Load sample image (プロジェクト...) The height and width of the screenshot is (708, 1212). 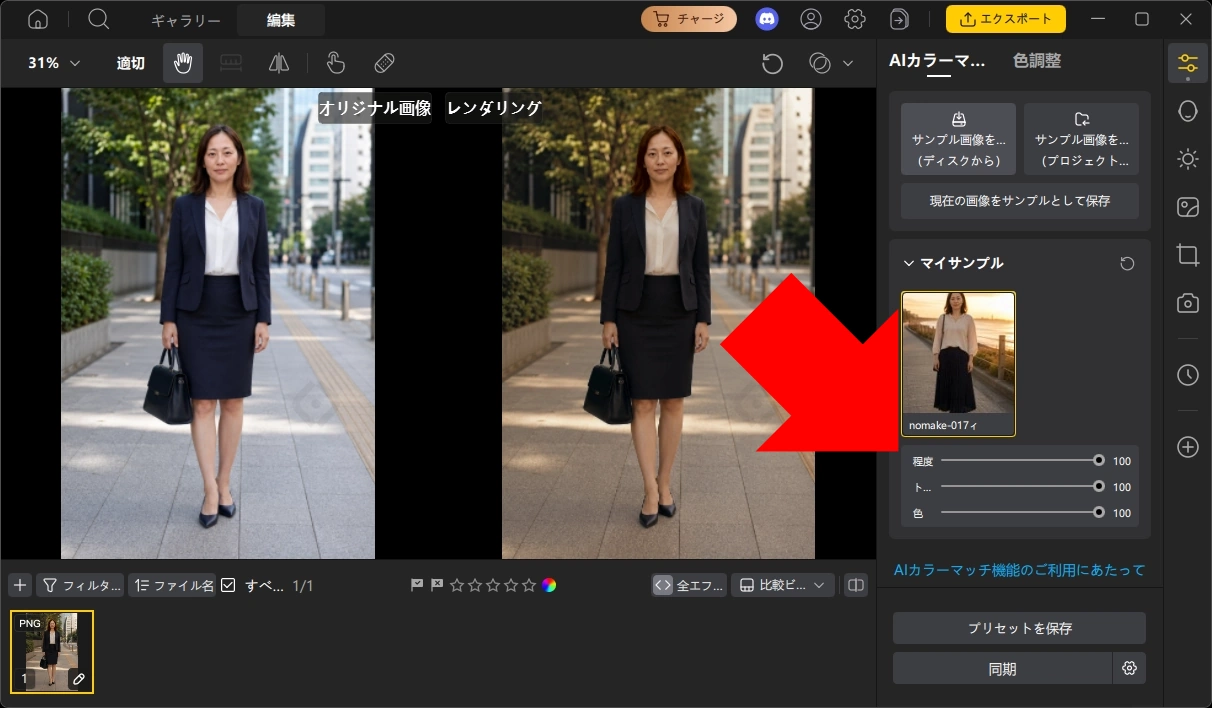pyautogui.click(x=1081, y=139)
